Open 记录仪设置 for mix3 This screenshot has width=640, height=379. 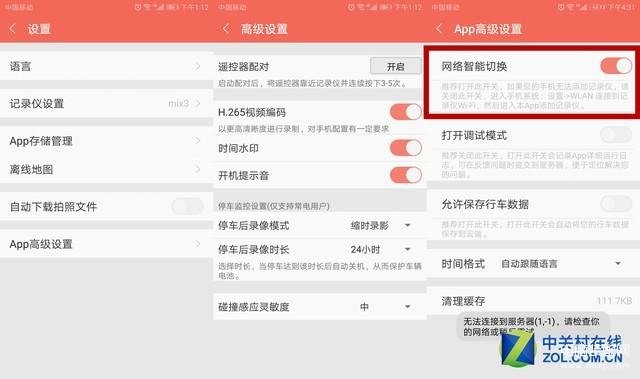pyautogui.click(x=106, y=104)
